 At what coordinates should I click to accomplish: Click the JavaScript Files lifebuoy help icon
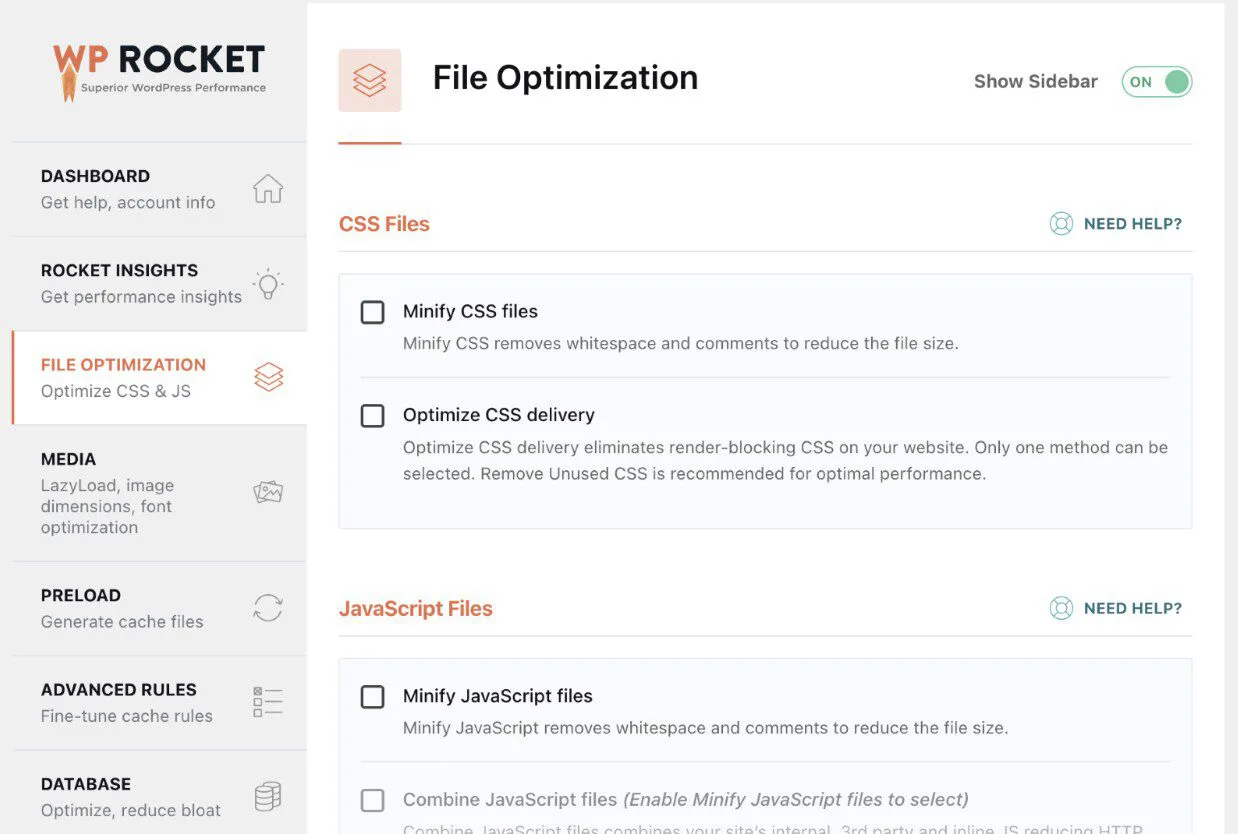[1061, 608]
